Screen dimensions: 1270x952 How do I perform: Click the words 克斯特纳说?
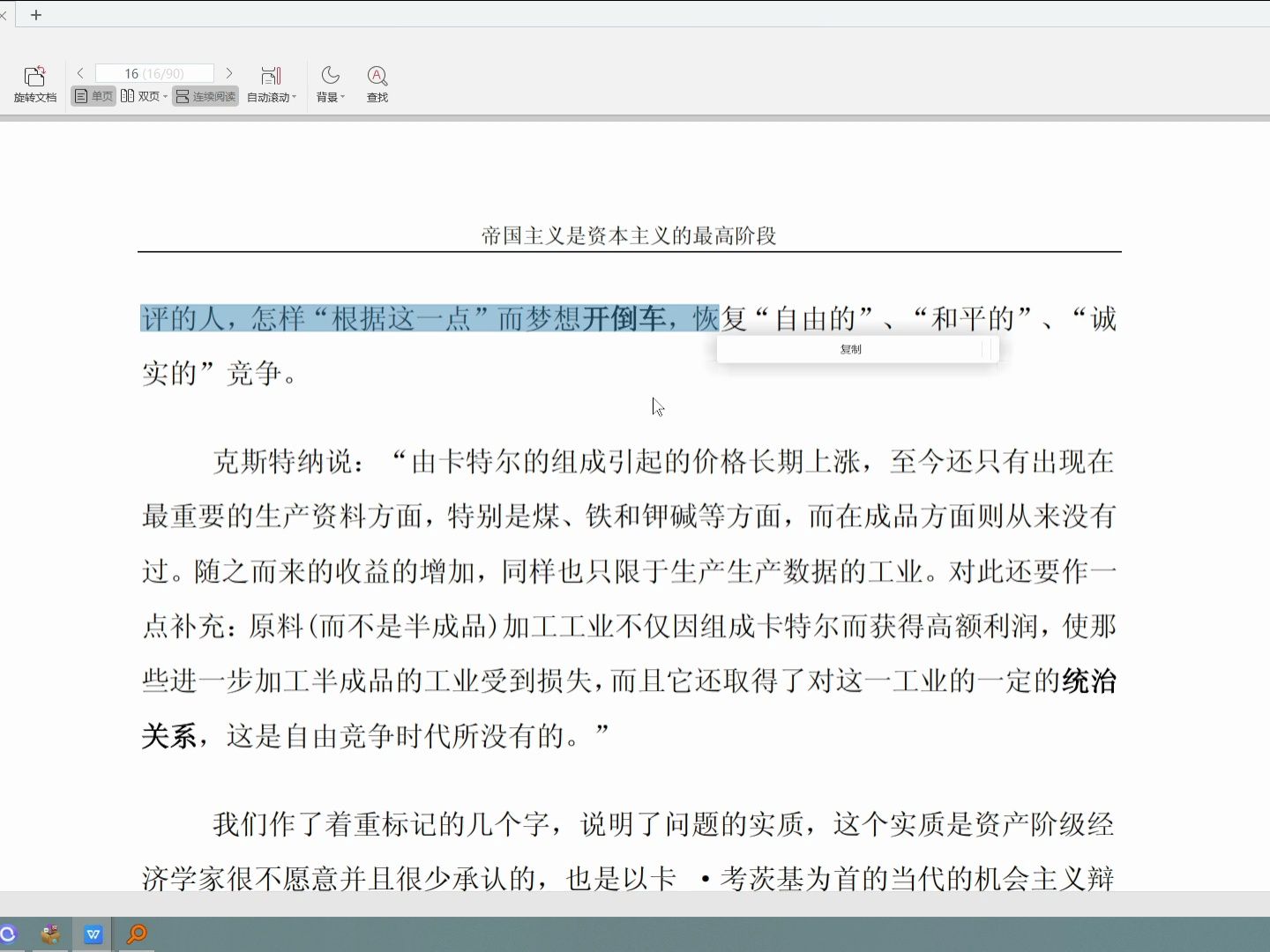(282, 462)
